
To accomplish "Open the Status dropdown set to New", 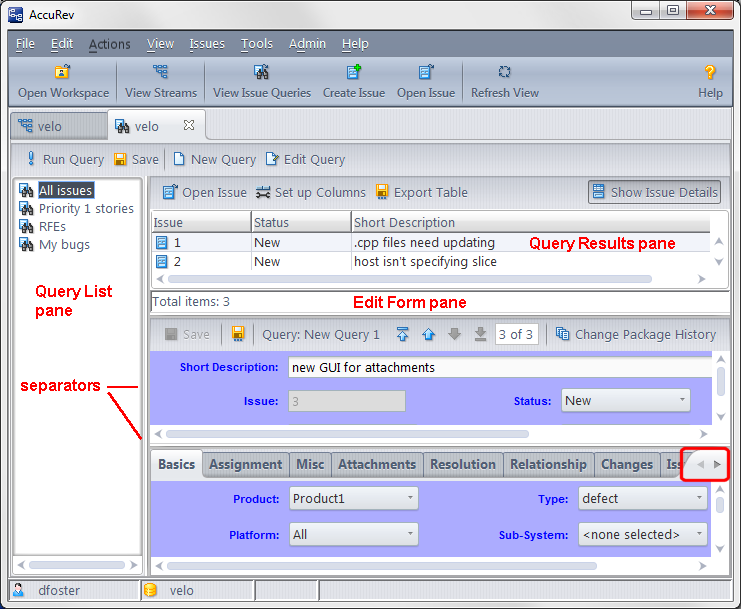I will pyautogui.click(x=626, y=401).
